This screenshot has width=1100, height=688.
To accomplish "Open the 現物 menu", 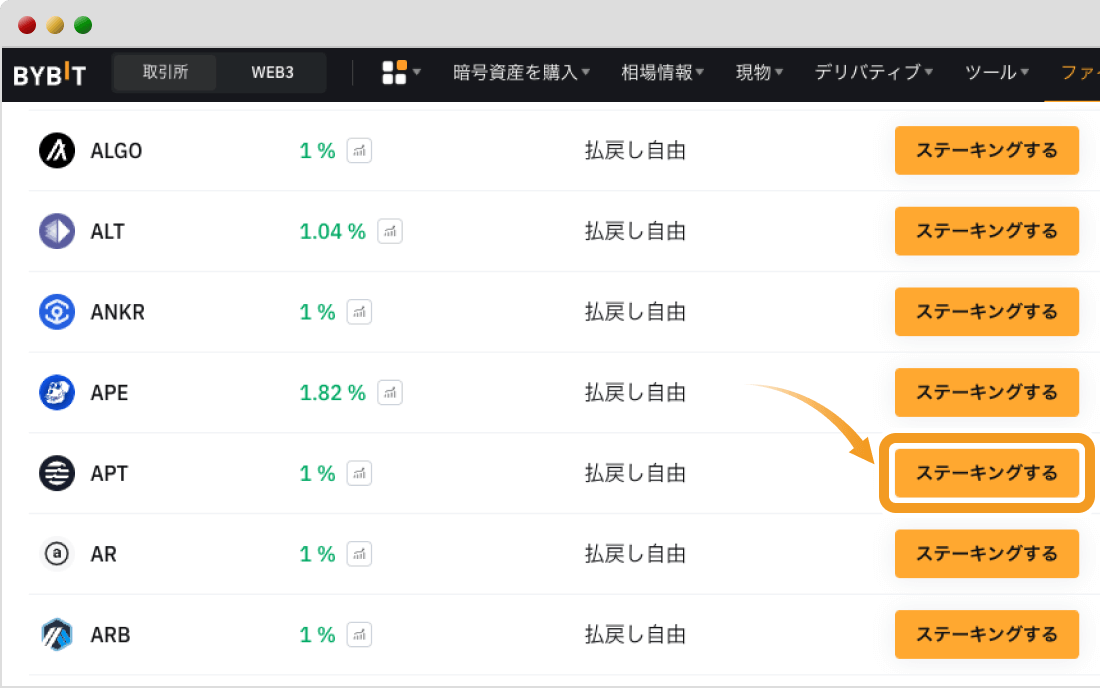I will pyautogui.click(x=759, y=72).
